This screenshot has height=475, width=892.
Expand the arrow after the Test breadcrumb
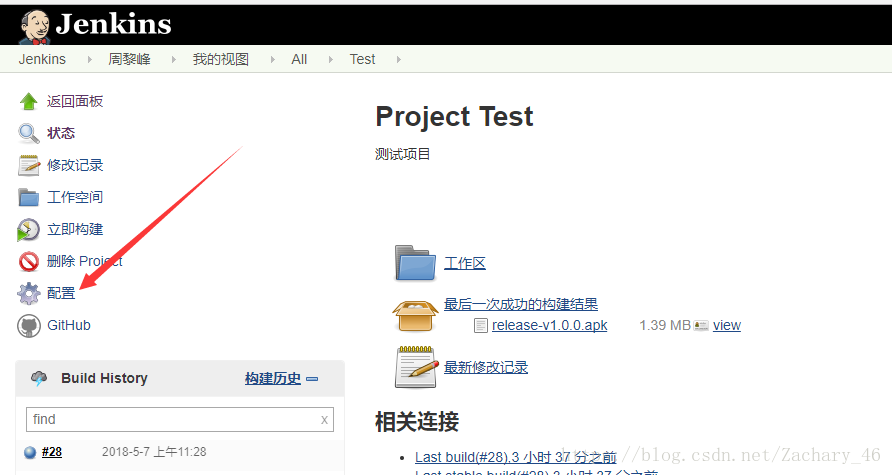click(398, 59)
